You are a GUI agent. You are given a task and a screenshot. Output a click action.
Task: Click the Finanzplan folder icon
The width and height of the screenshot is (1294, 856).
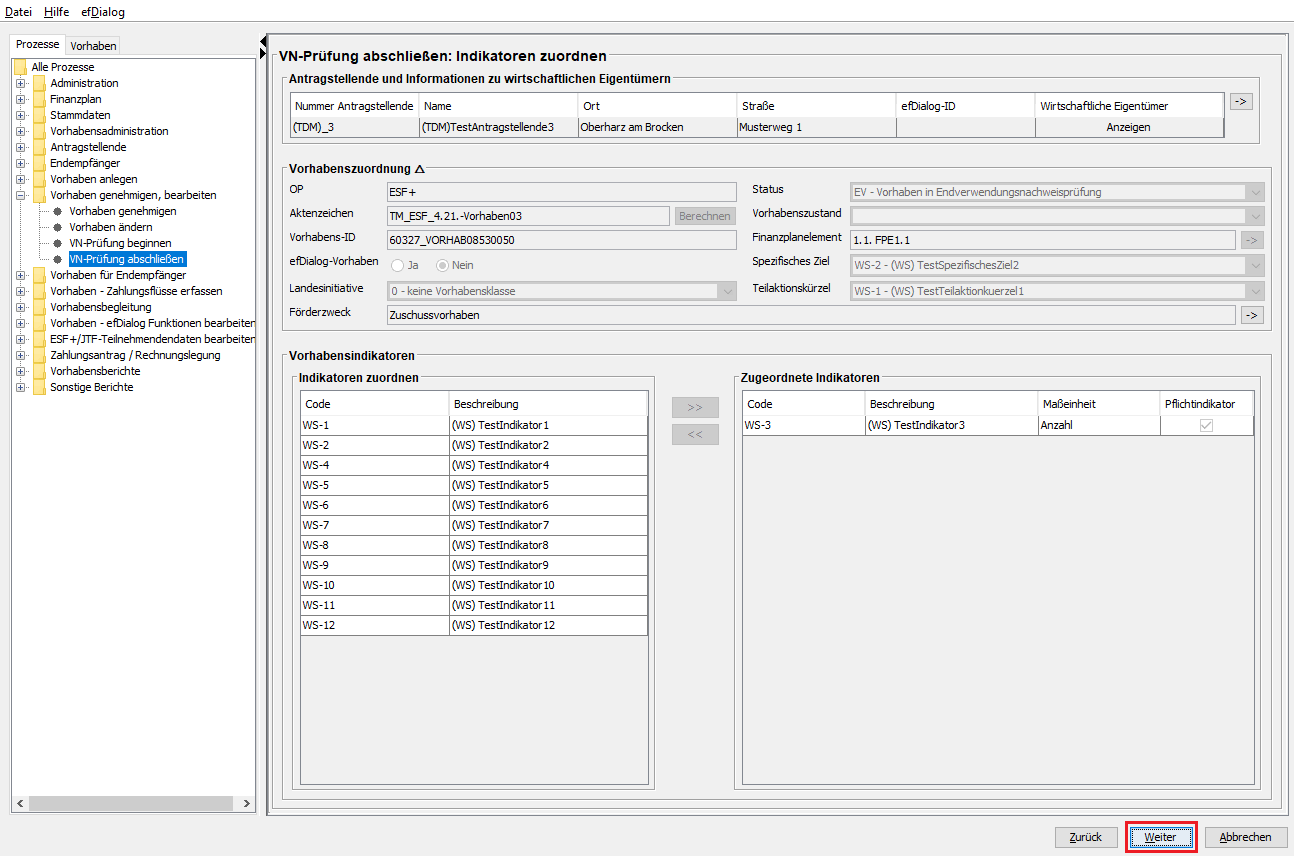(x=39, y=99)
